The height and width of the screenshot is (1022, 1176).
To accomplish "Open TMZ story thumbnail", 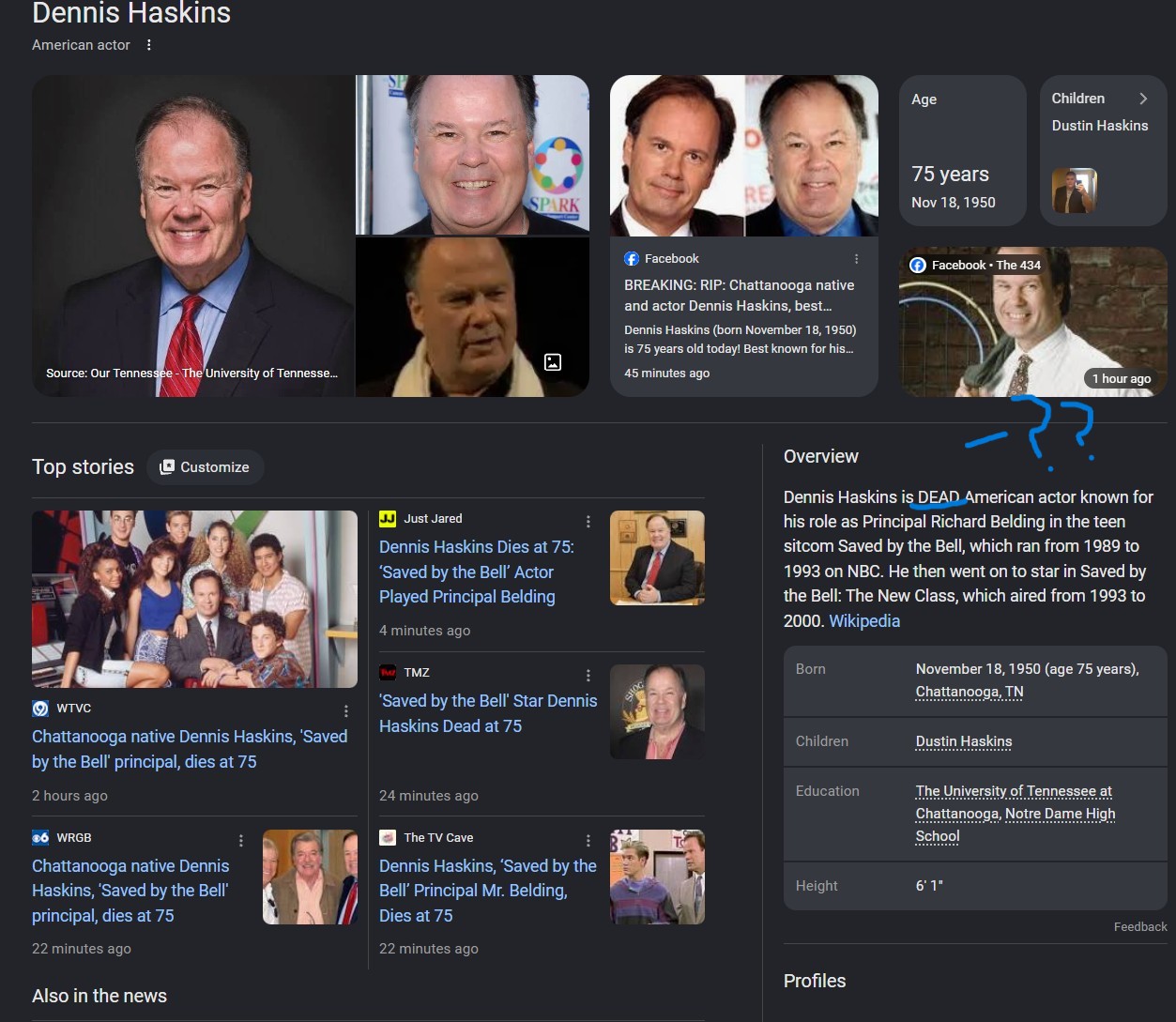I will pos(657,711).
